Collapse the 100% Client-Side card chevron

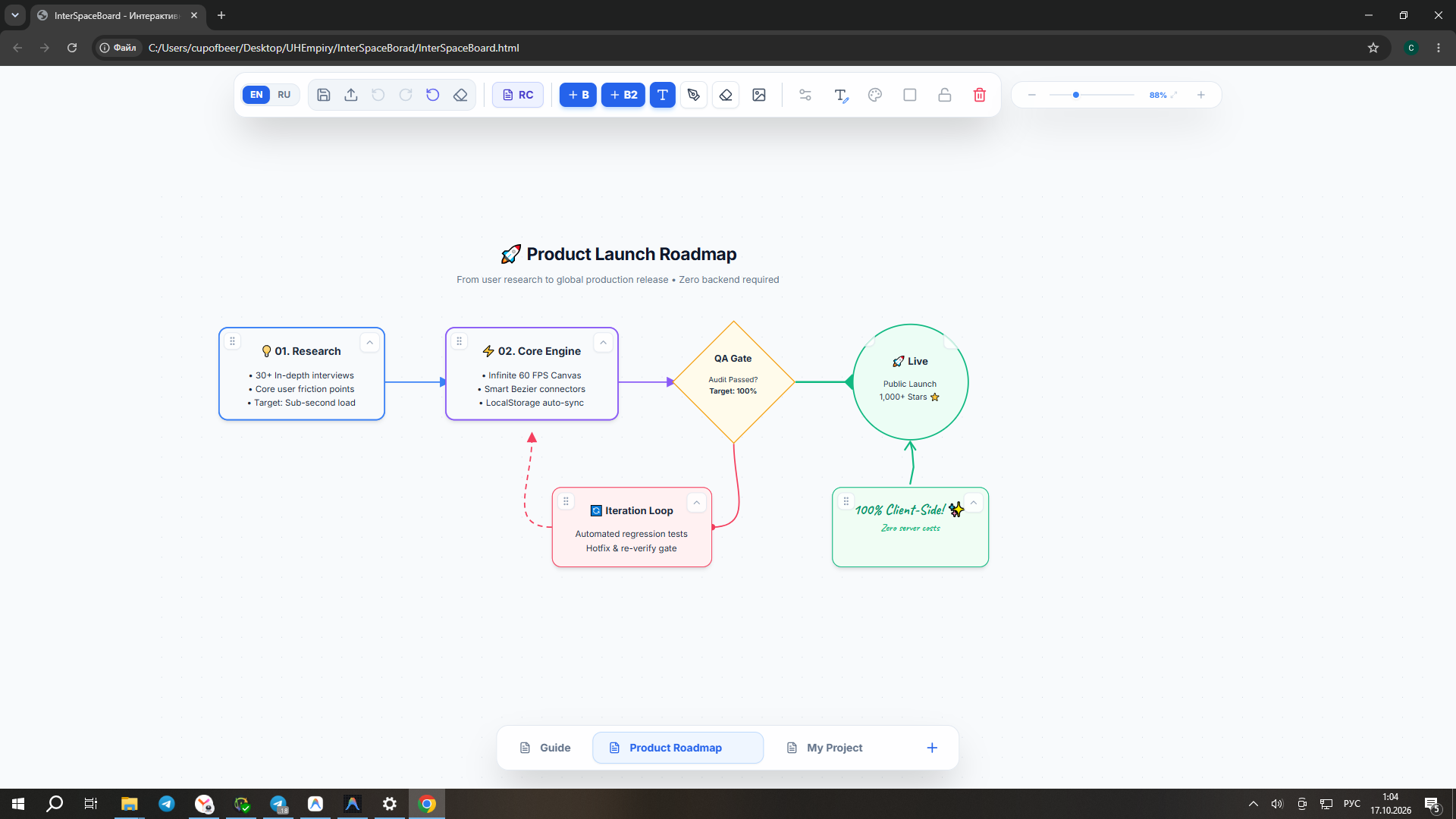[974, 503]
